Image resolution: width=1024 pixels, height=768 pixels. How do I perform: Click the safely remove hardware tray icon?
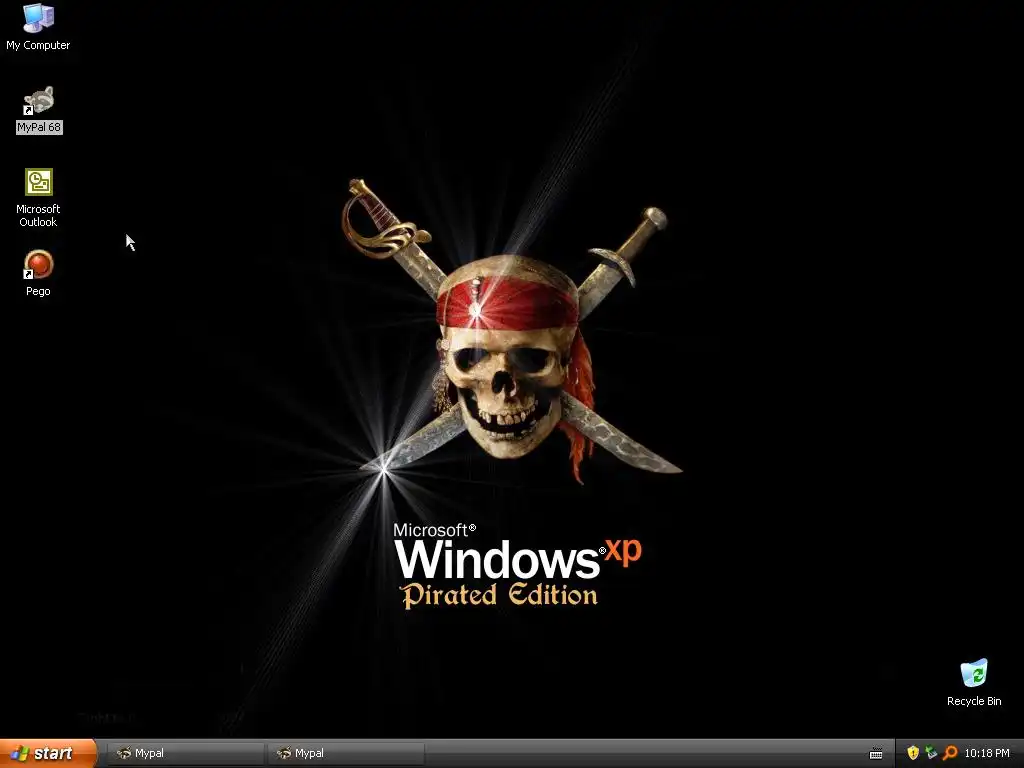[931, 753]
